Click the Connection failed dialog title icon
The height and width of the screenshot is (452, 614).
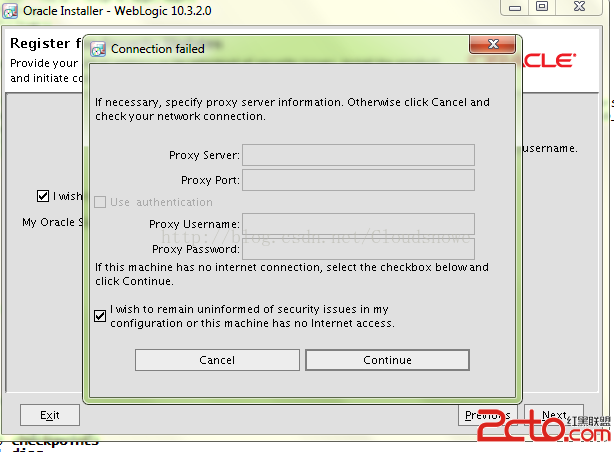(x=98, y=49)
